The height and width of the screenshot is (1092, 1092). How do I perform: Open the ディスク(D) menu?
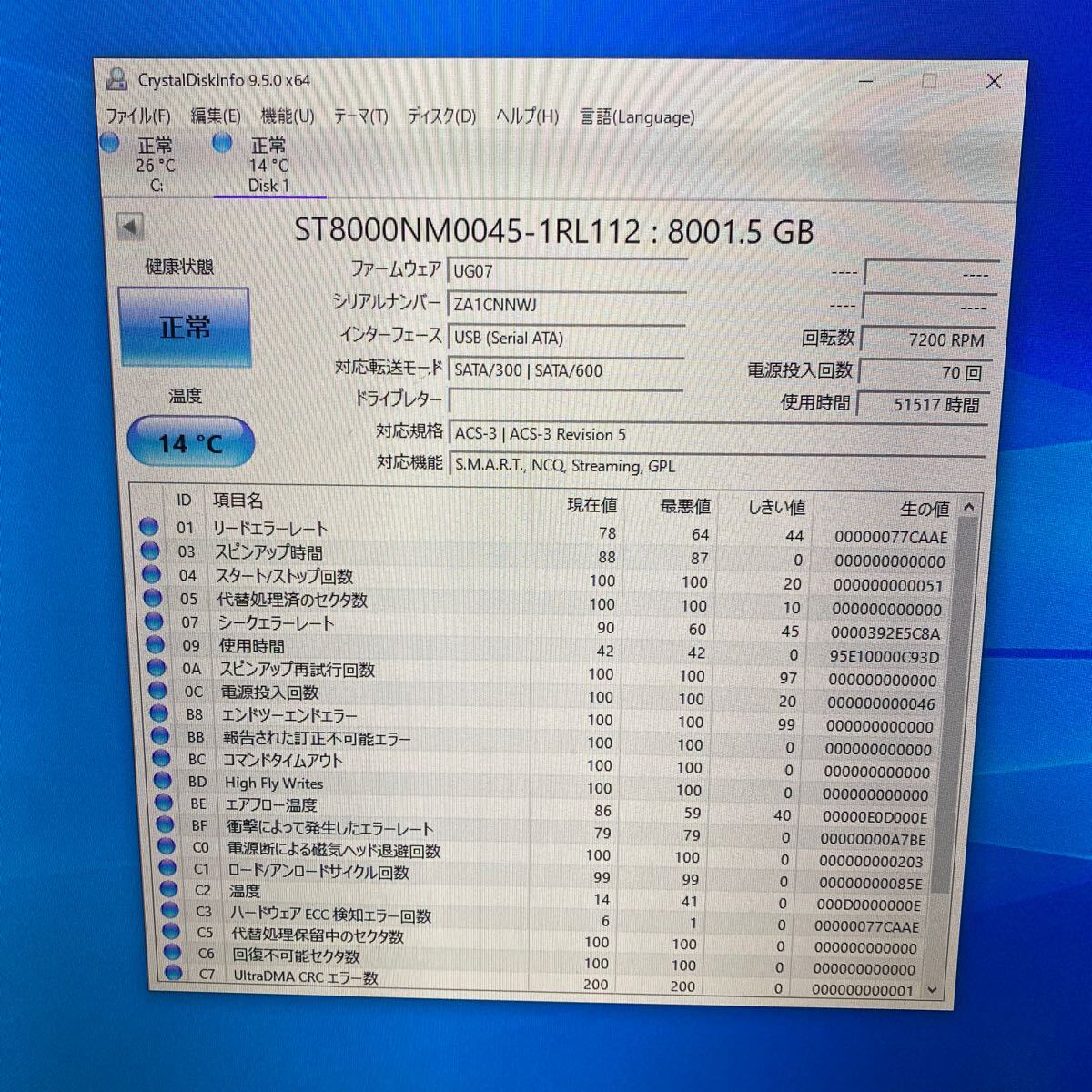tap(441, 116)
